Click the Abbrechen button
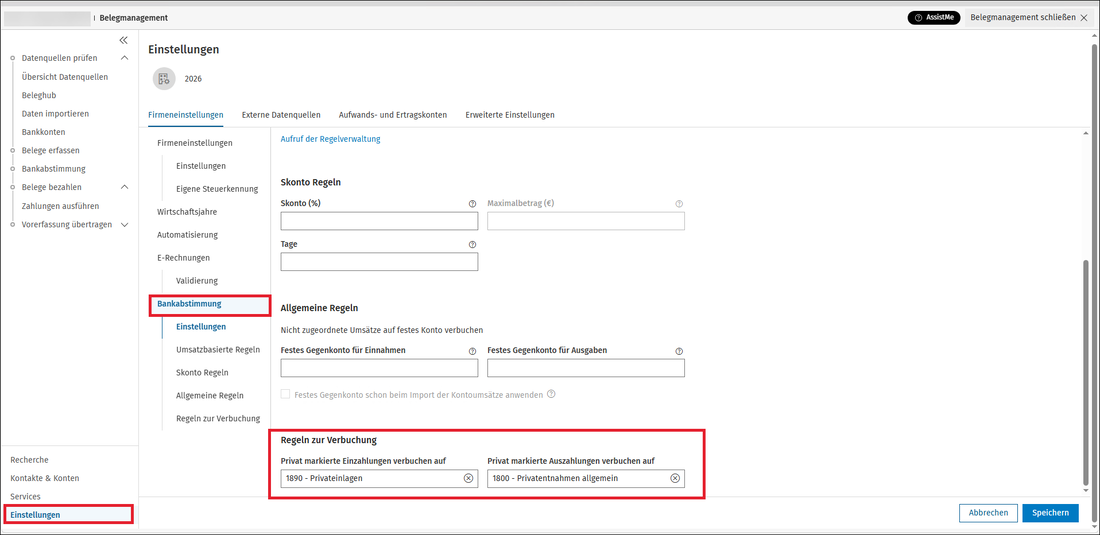 (988, 513)
